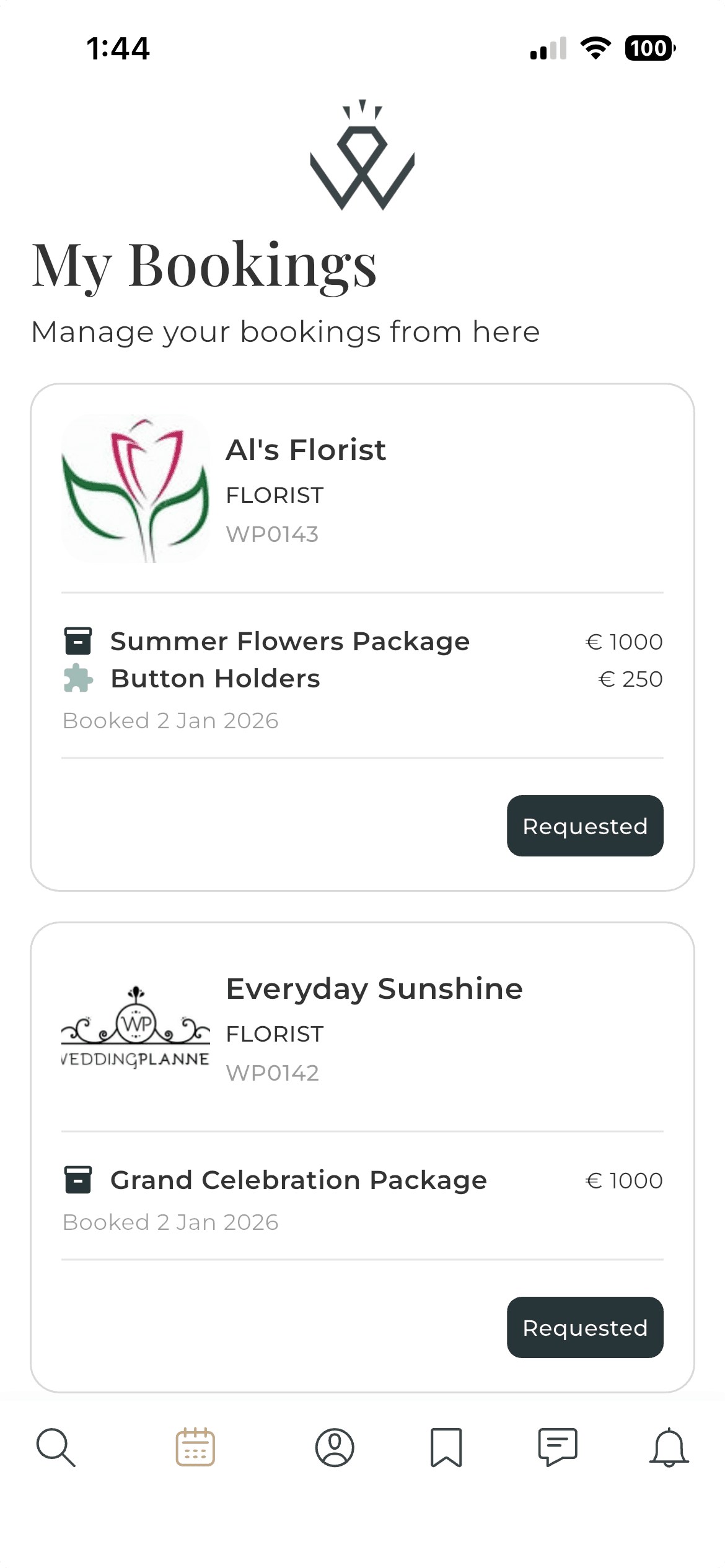This screenshot has width=725, height=1568.
Task: Open the chat messages tab icon
Action: [x=558, y=1447]
